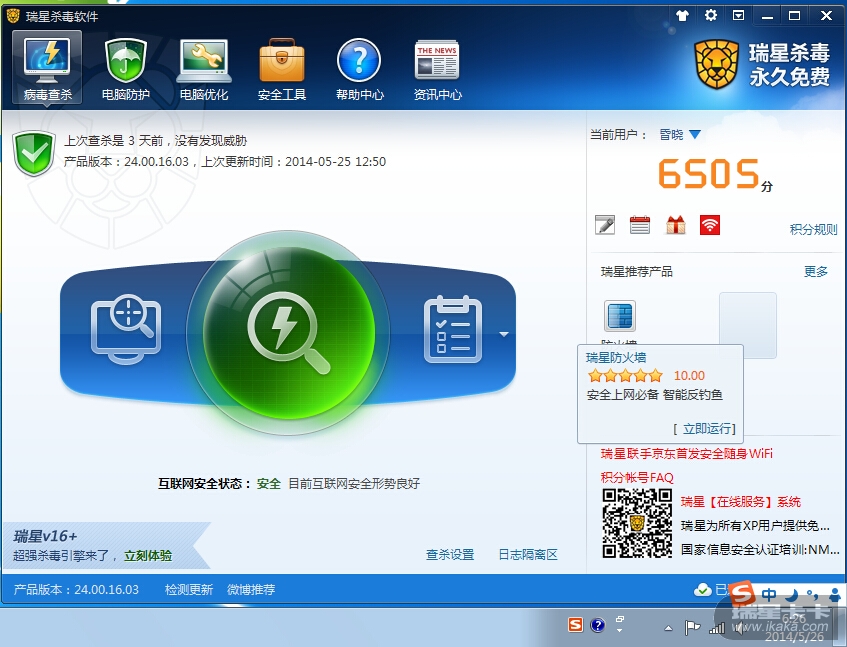Click the 瑞星防火墙 firewall product icon
Image resolution: width=847 pixels, height=647 pixels.
tap(620, 316)
